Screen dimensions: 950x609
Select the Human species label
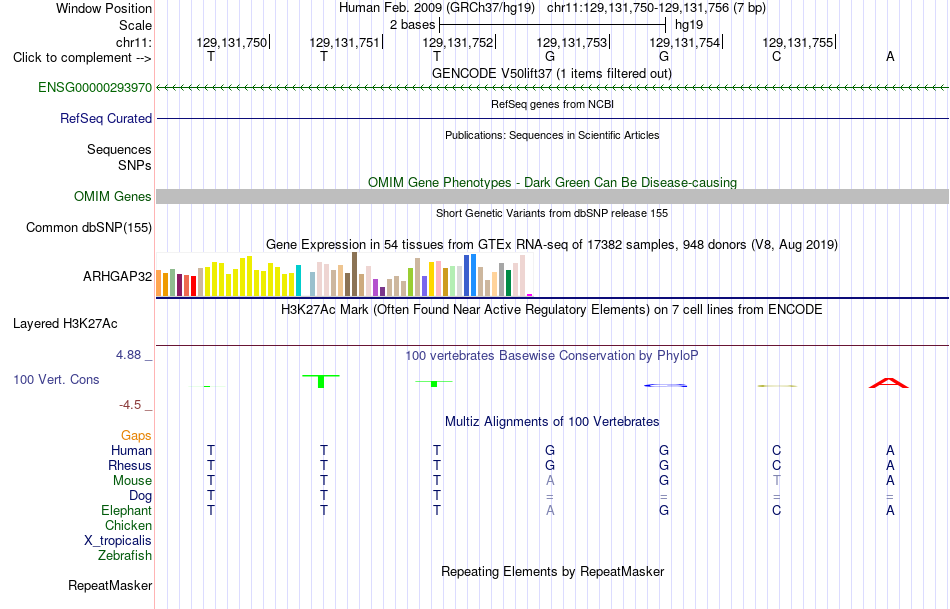[131, 450]
